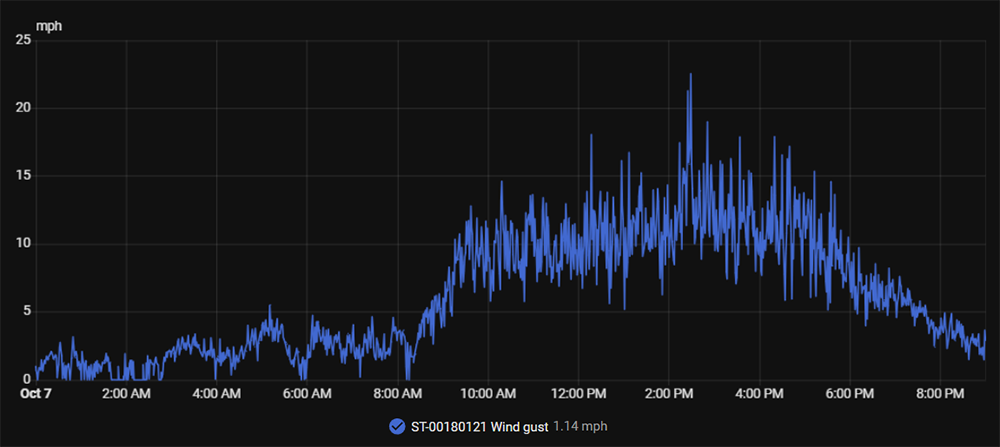1000x447 pixels.
Task: Click the 0 y-axis tick label
Action: point(27,380)
